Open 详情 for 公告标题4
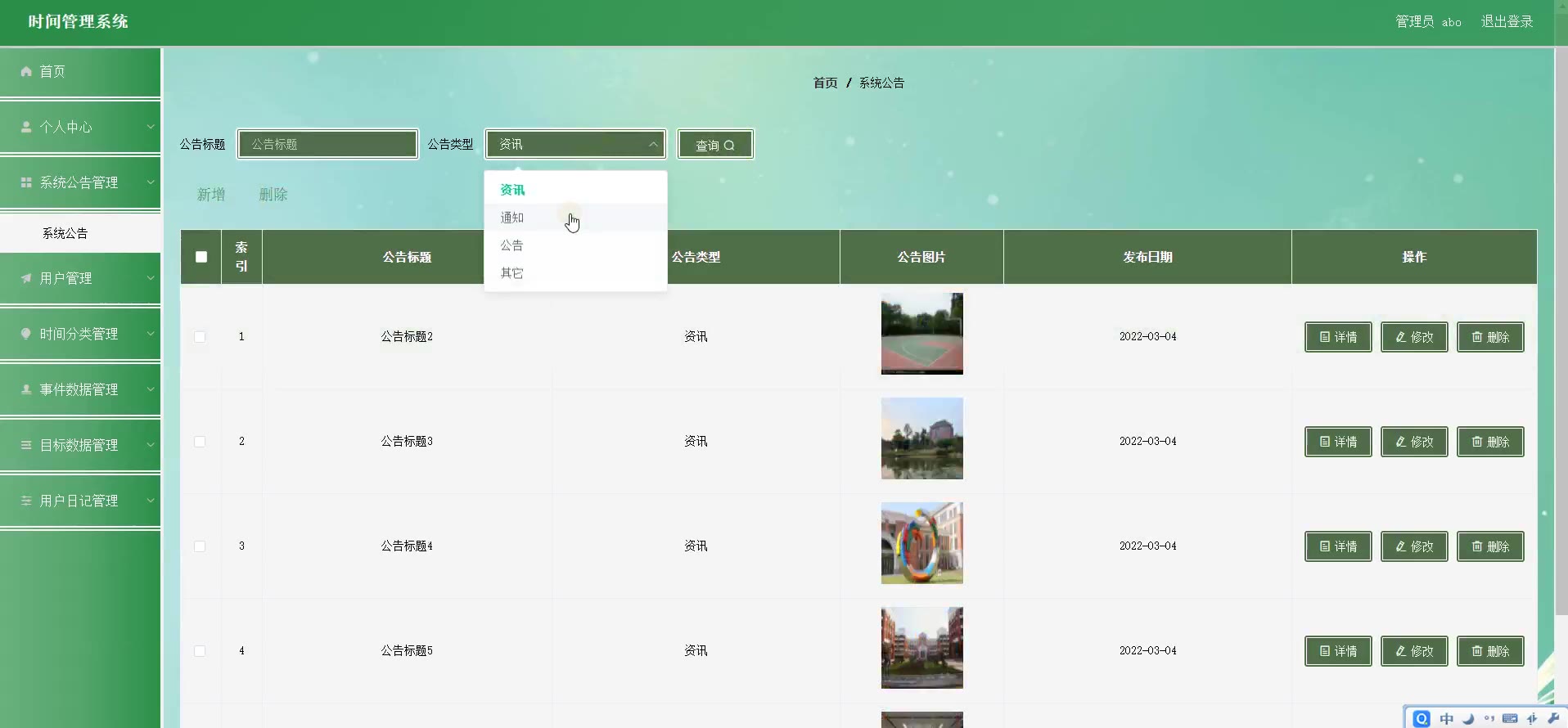 tap(1338, 546)
